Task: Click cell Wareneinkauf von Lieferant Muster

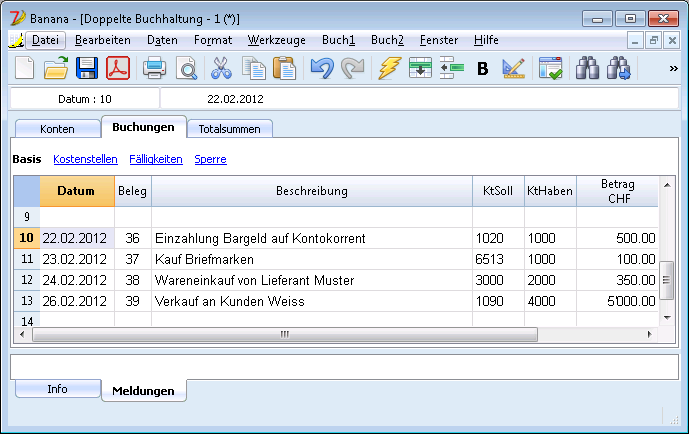Action: coord(312,280)
